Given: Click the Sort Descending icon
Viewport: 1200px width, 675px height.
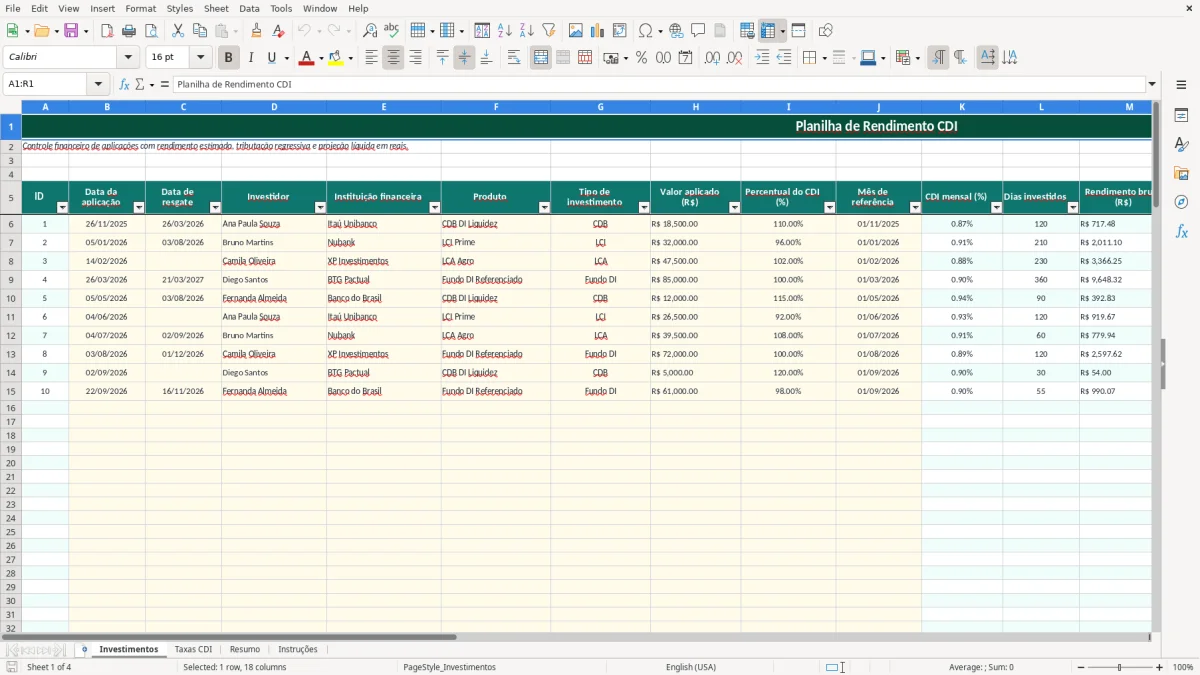Looking at the screenshot, I should click(527, 31).
